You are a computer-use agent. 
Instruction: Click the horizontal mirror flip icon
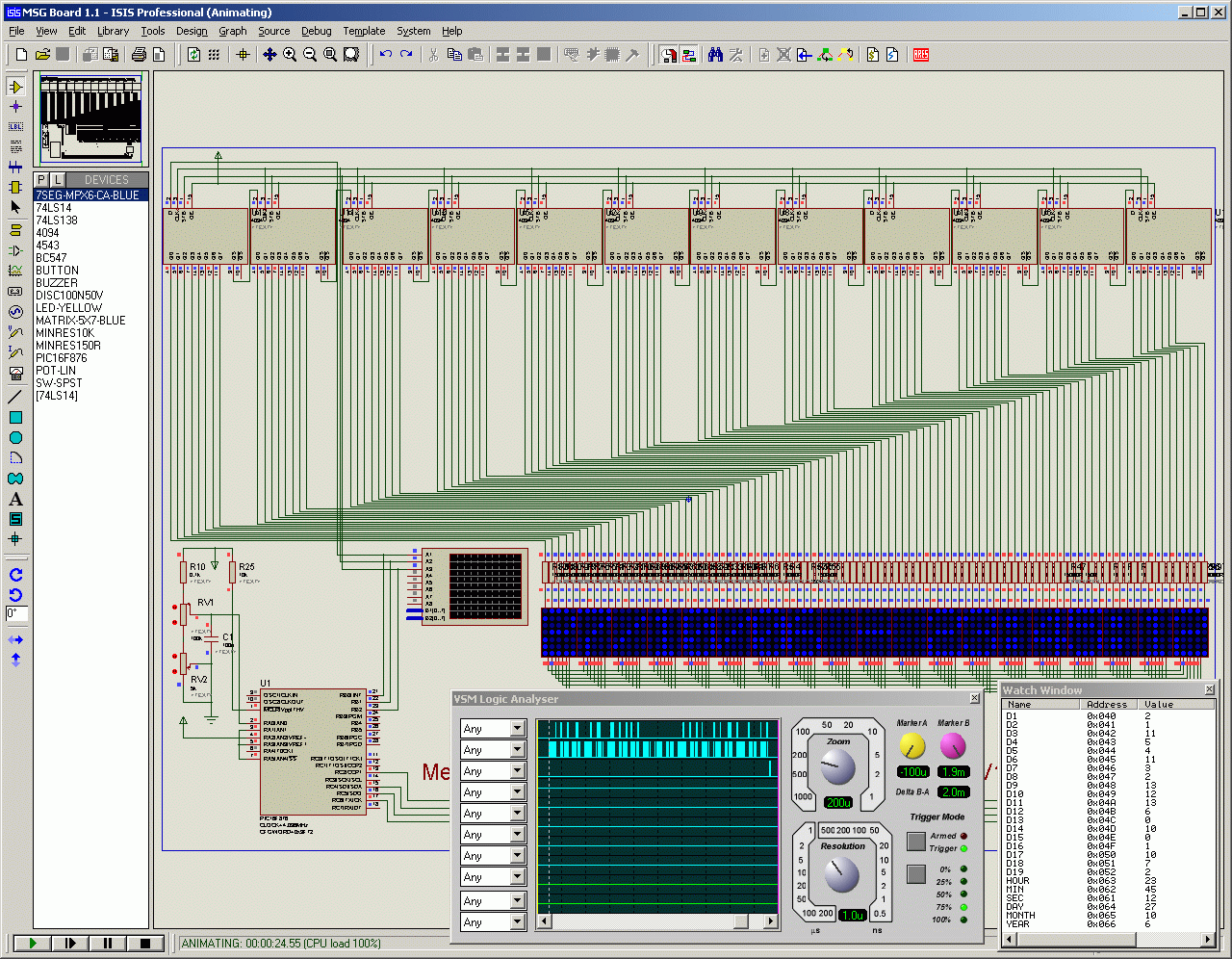coord(15,639)
